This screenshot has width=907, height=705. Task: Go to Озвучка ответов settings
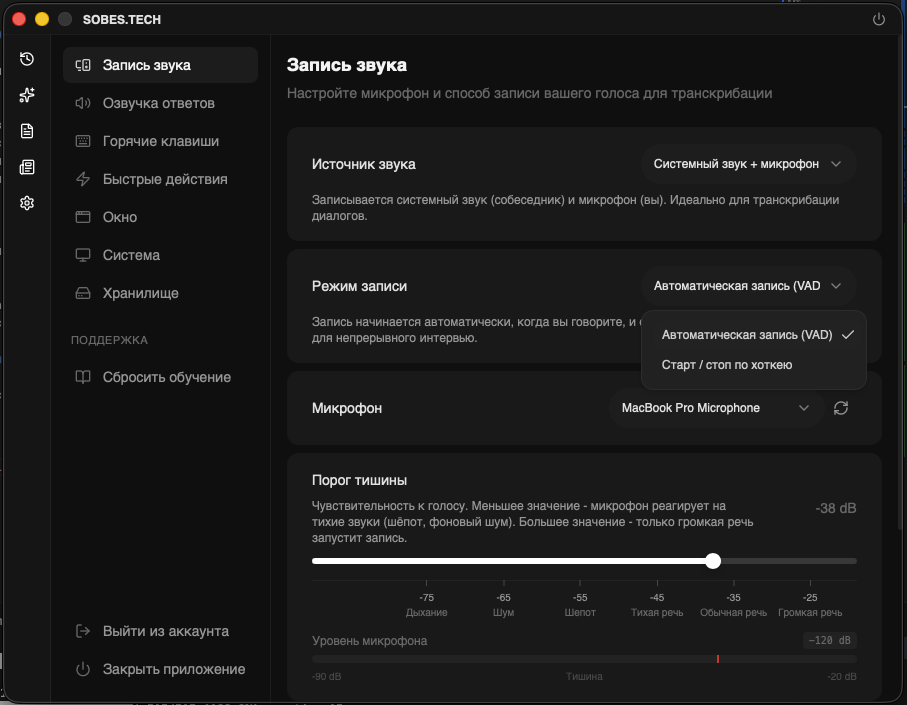coord(158,103)
